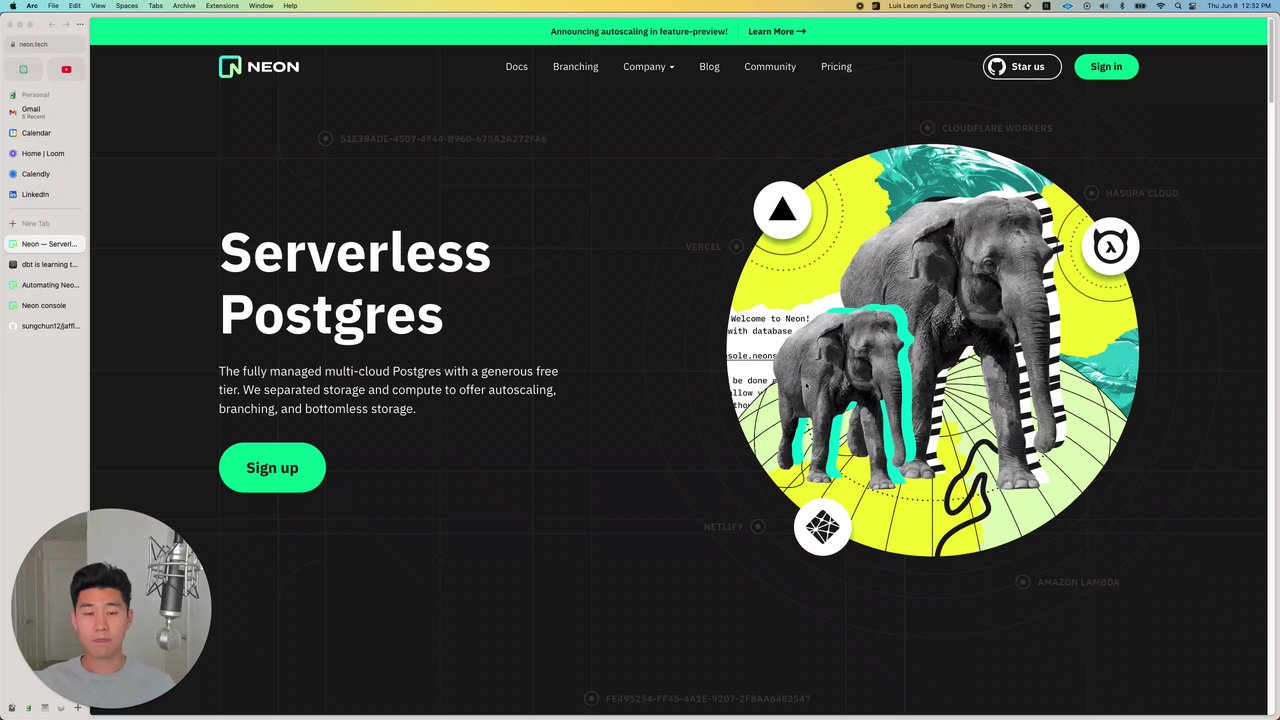Open Home | Loom pinned tab
The image size is (1280, 720).
coord(44,154)
